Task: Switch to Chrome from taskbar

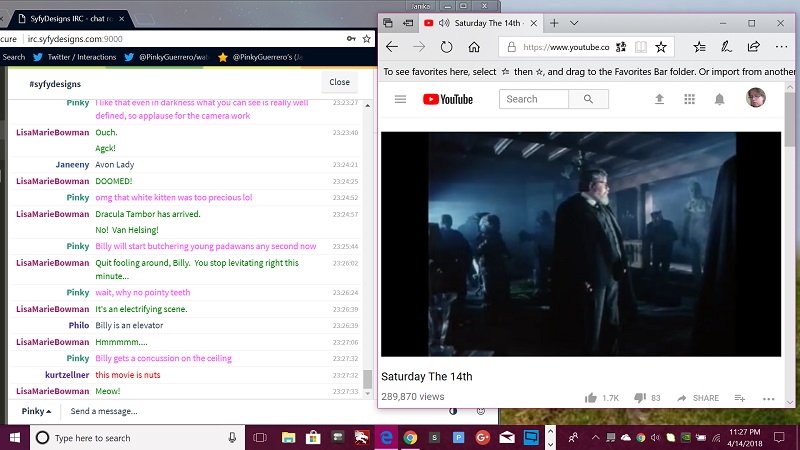Action: (410, 438)
